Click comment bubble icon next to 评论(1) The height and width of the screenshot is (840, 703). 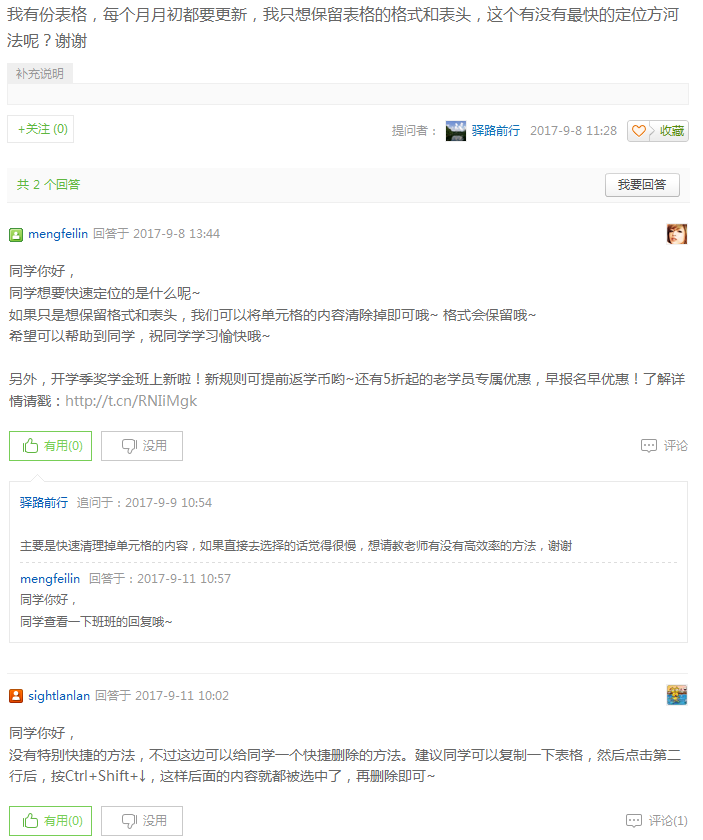pos(633,821)
